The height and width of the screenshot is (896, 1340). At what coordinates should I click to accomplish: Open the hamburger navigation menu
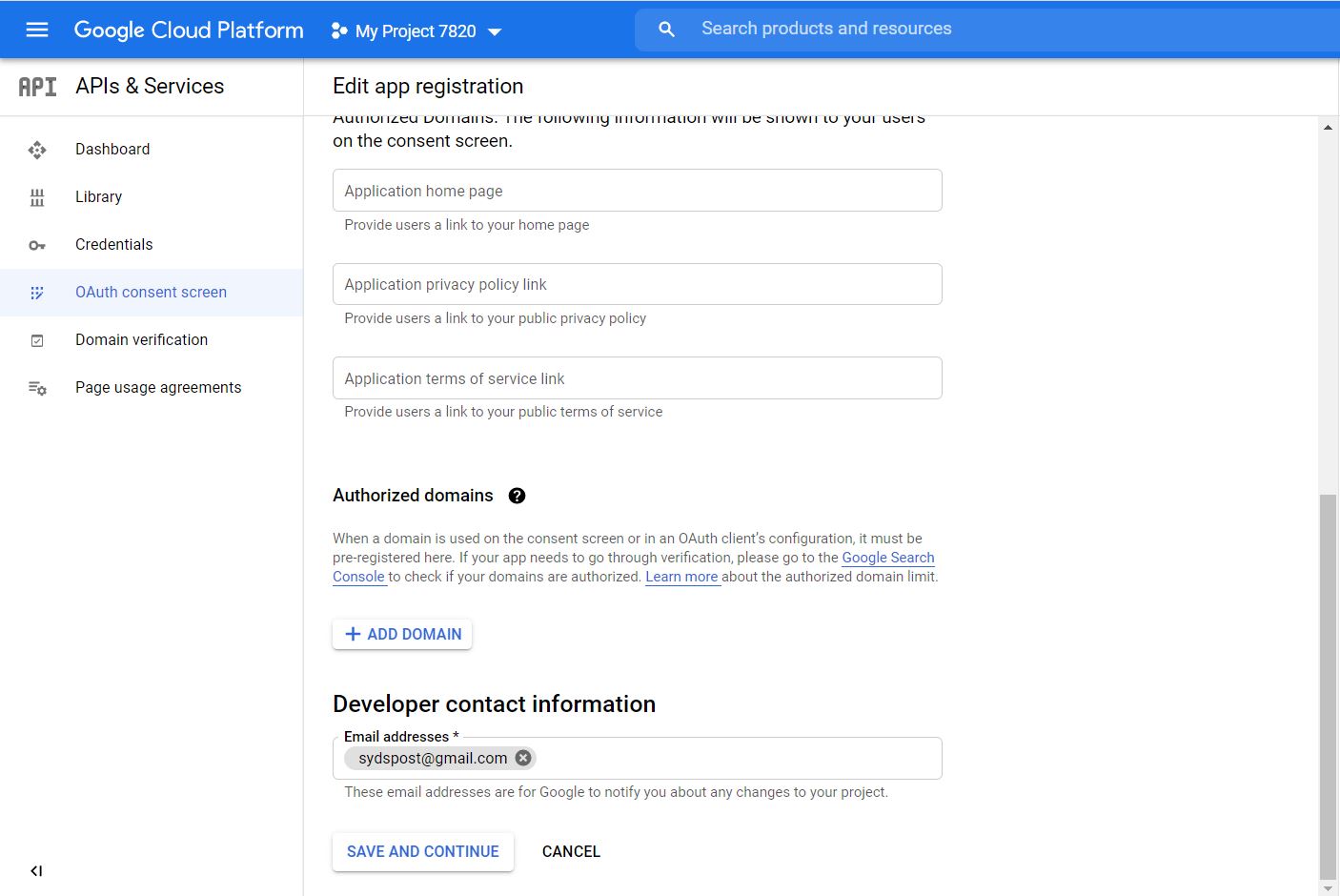click(37, 30)
